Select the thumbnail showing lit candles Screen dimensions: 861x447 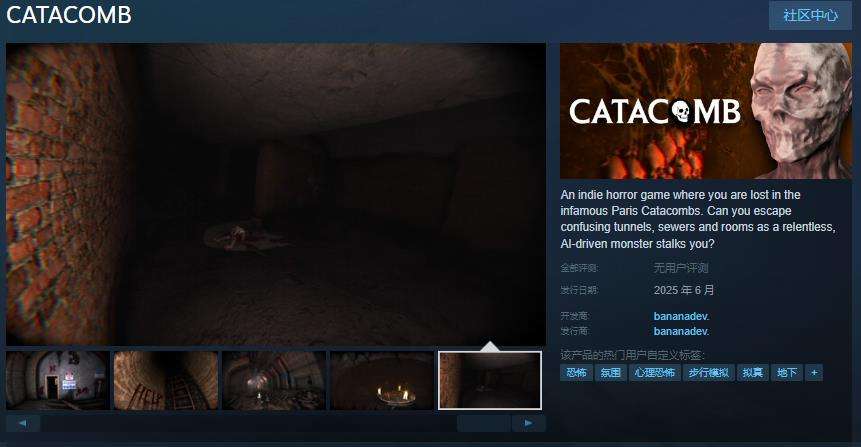click(382, 381)
